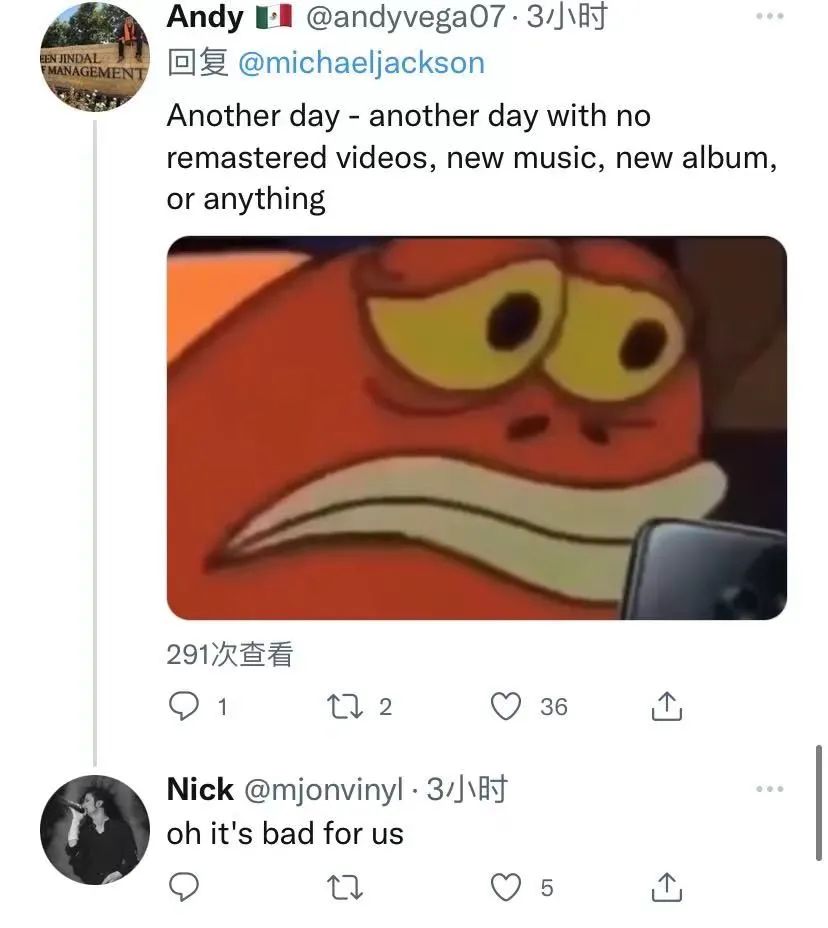The width and height of the screenshot is (828, 928).
Task: Like Nick's reply
Action: [507, 887]
